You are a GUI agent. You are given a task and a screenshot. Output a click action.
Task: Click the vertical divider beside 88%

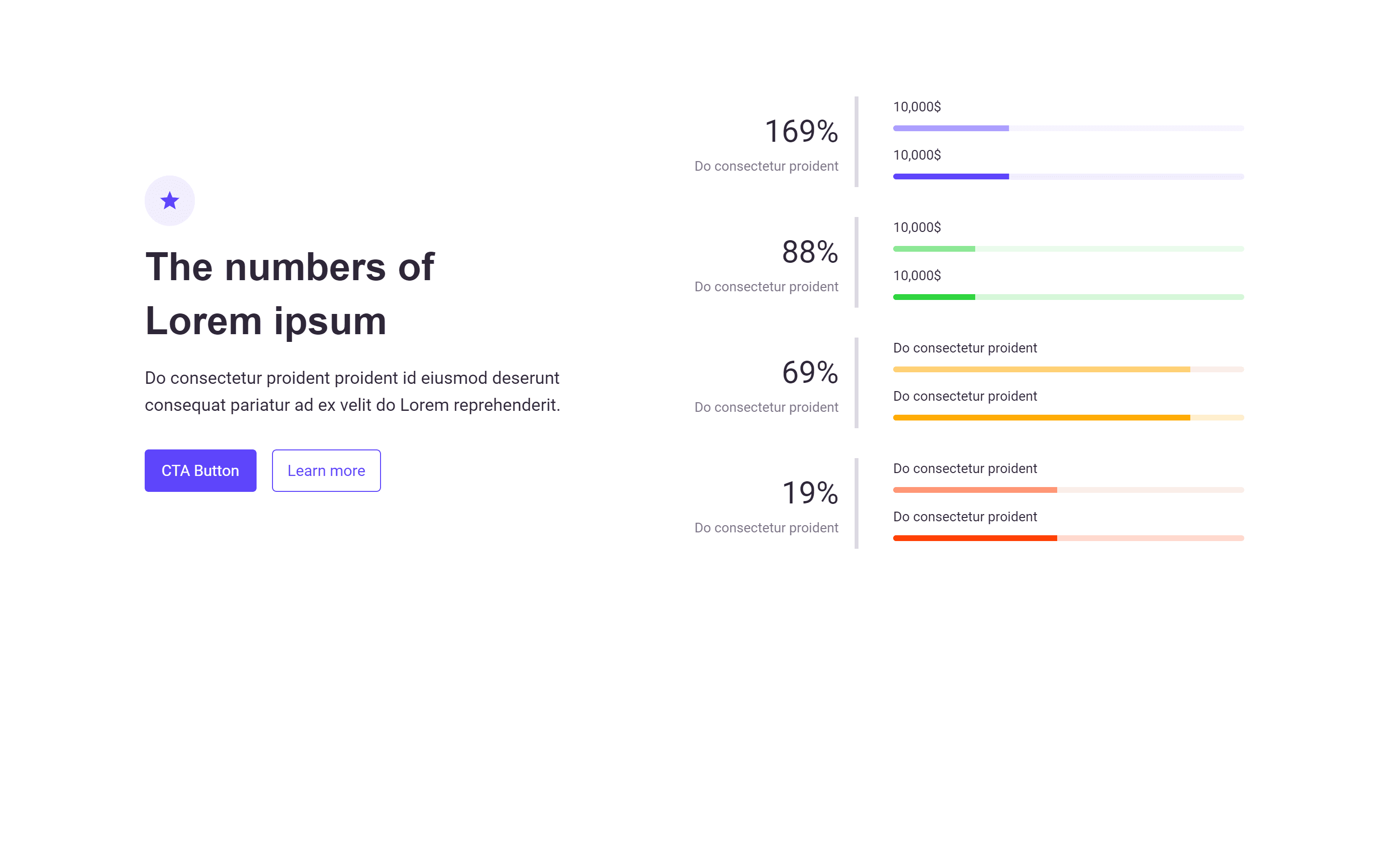857,262
